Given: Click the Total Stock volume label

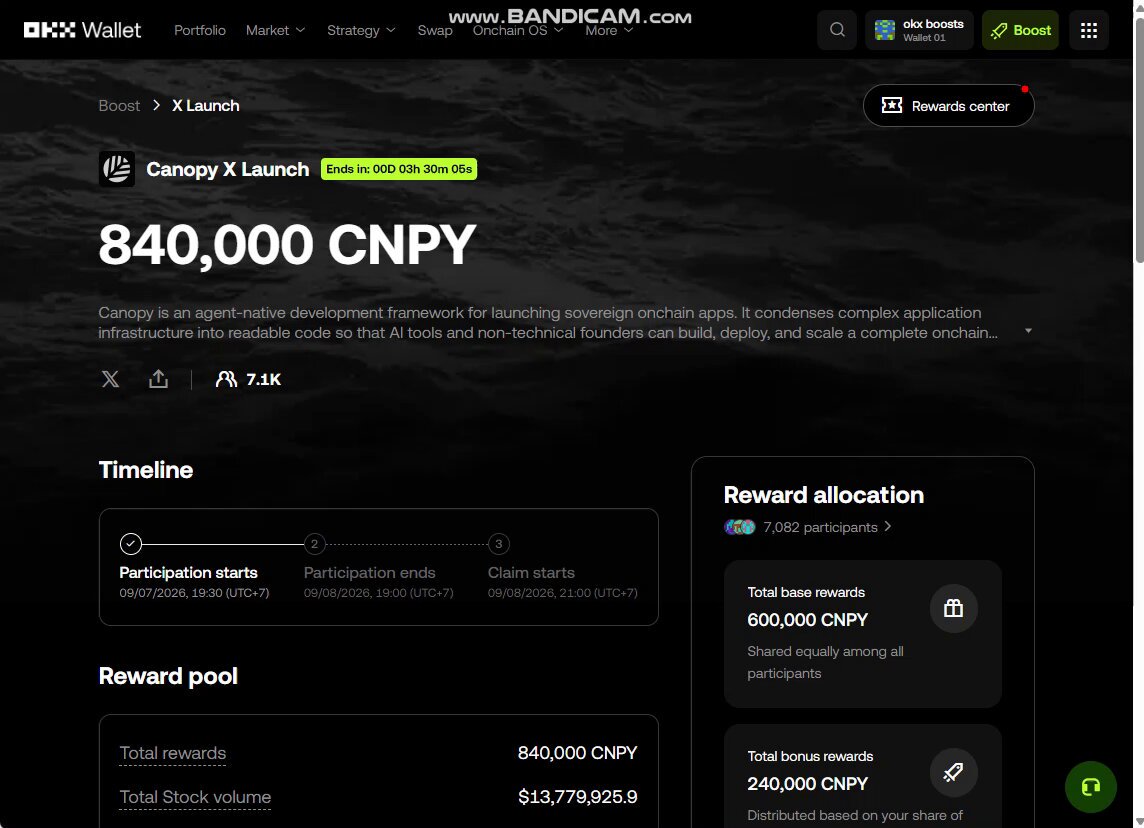Looking at the screenshot, I should [195, 797].
